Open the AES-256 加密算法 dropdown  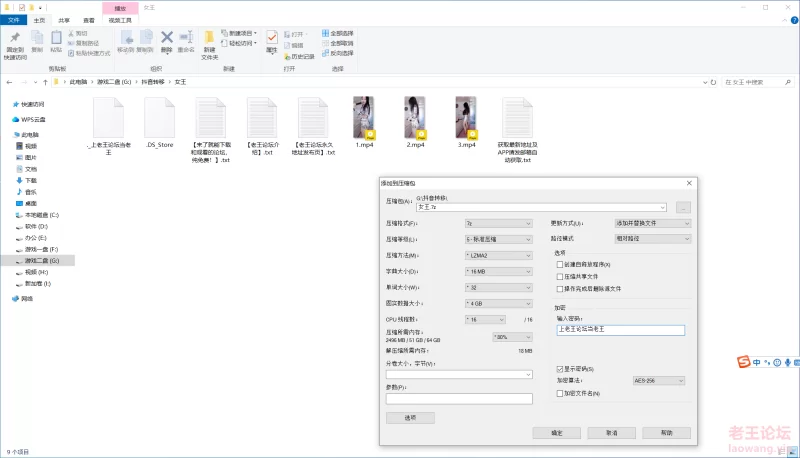(x=659, y=380)
